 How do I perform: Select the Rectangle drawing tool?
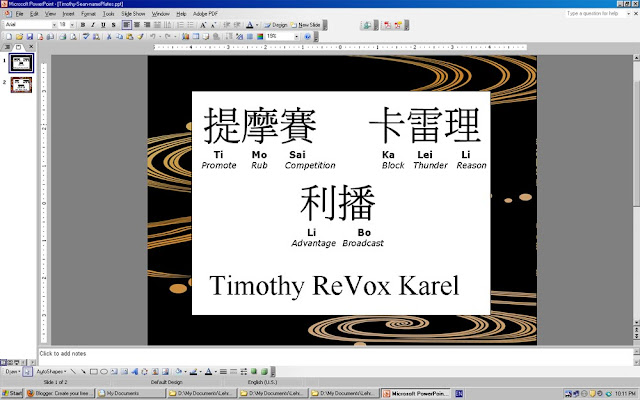pyautogui.click(x=93, y=371)
